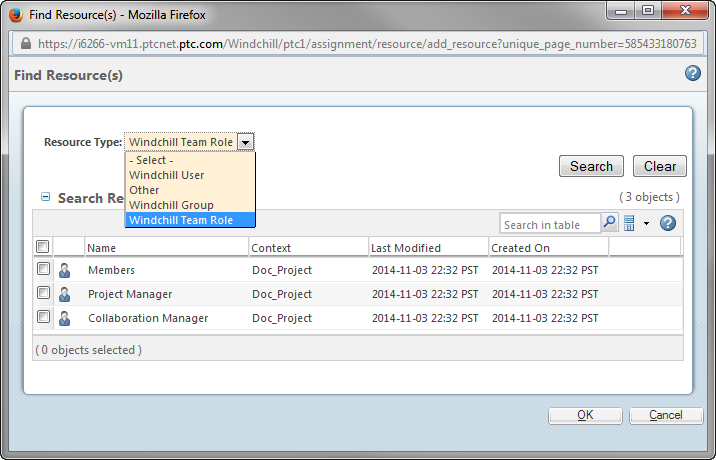Click the Cancel button
Image resolution: width=716 pixels, height=460 pixels.
666,415
